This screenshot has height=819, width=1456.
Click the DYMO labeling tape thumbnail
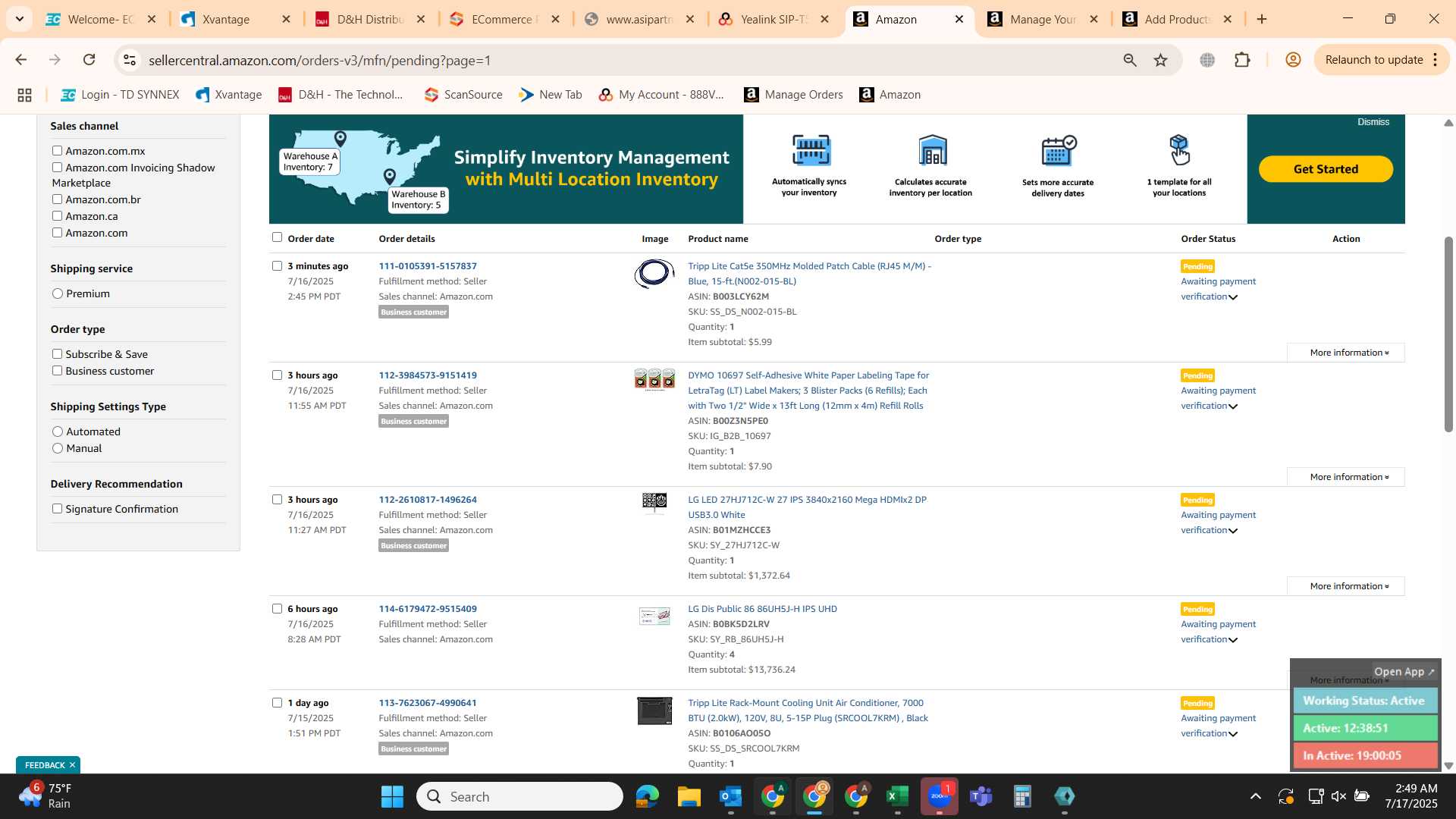click(x=654, y=379)
